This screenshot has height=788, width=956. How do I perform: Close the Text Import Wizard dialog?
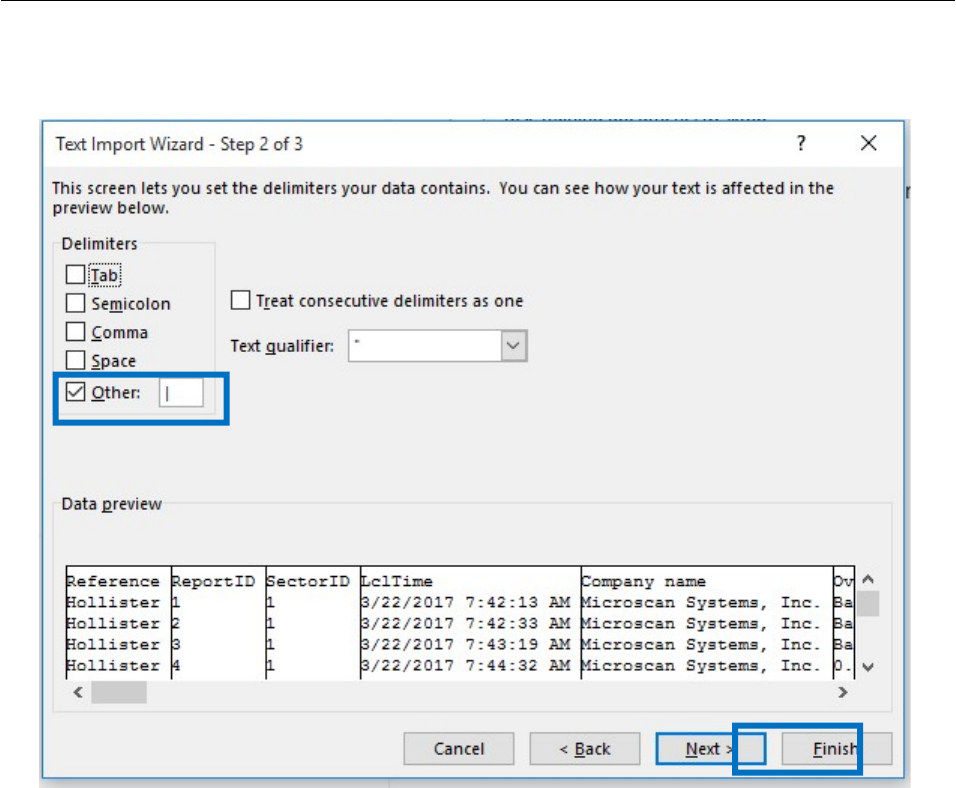coord(868,144)
